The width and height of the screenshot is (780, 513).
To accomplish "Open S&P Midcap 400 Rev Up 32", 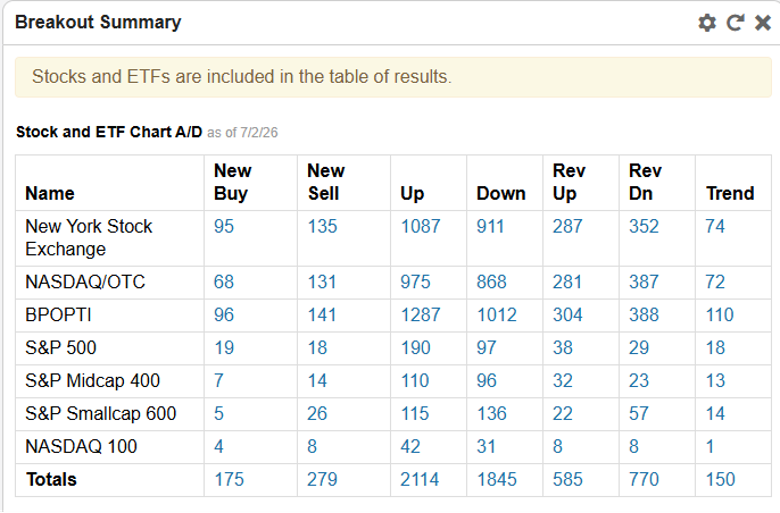I will pyautogui.click(x=563, y=381).
